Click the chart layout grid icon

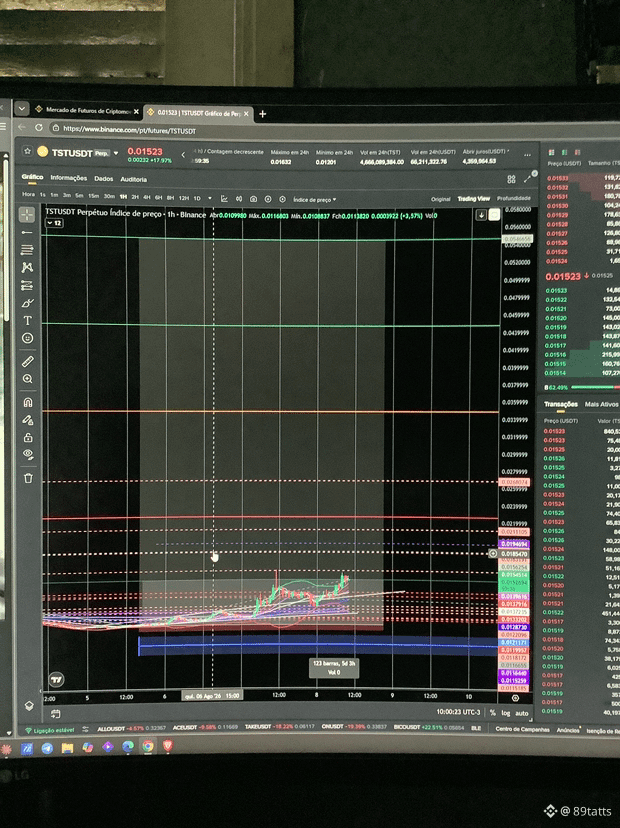[x=511, y=180]
